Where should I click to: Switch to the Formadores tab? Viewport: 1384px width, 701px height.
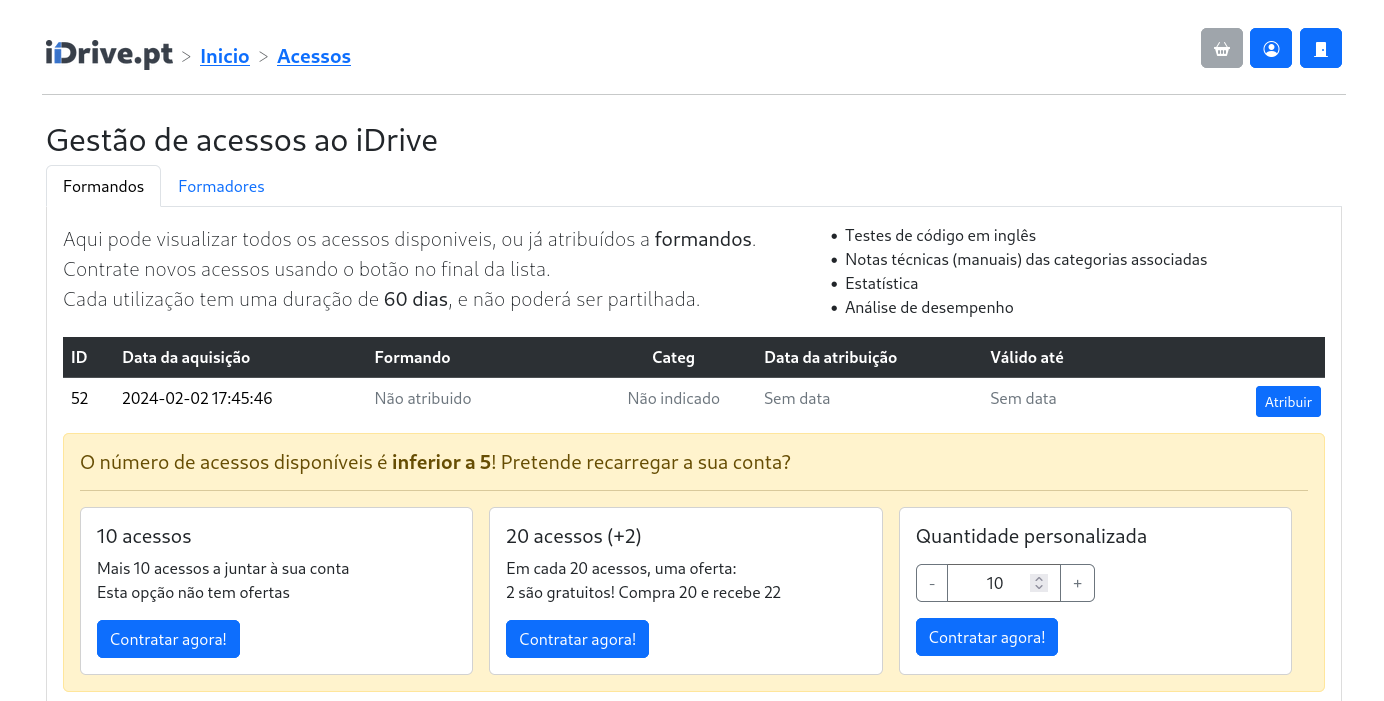tap(221, 187)
